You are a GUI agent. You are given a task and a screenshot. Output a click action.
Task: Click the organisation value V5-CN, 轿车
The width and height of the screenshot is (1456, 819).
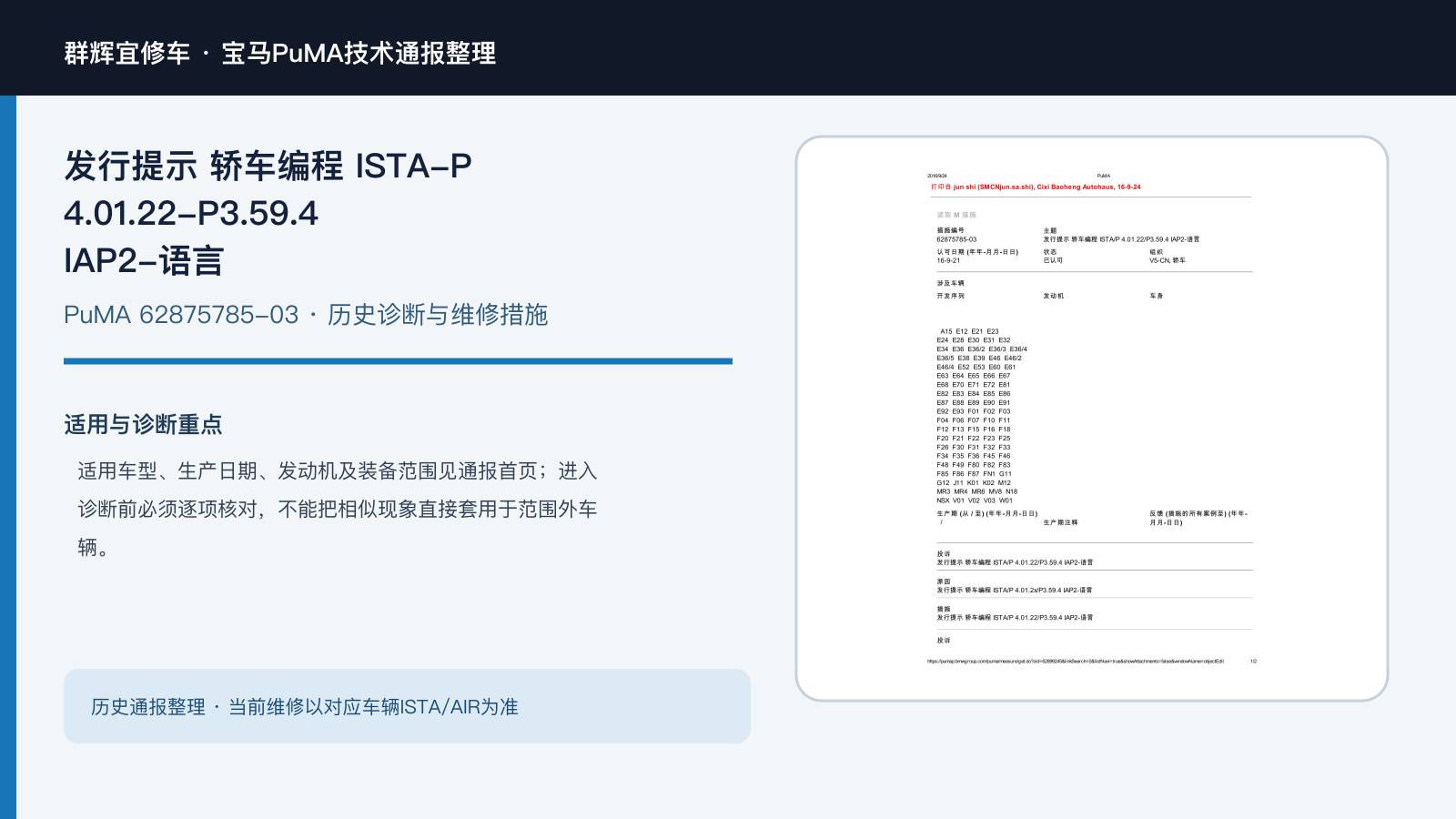click(1168, 260)
